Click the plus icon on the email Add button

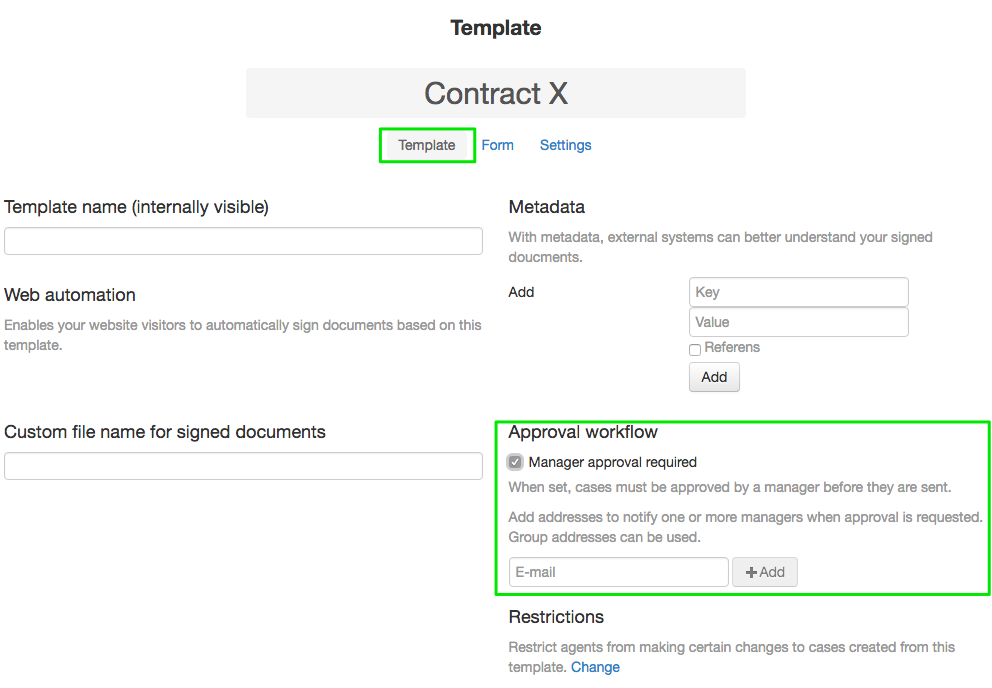pos(751,573)
